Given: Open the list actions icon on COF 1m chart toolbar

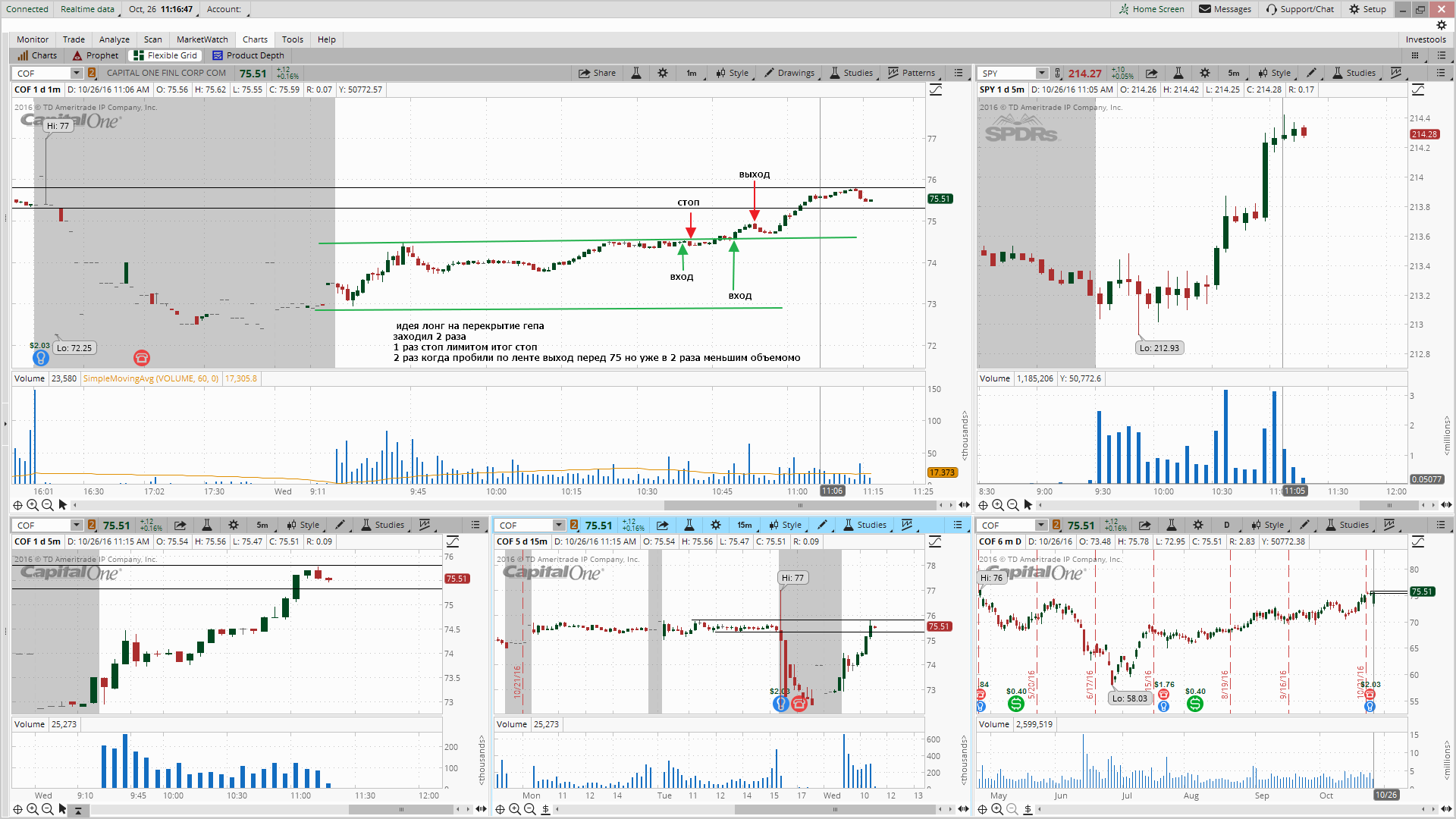Looking at the screenshot, I should pos(959,73).
